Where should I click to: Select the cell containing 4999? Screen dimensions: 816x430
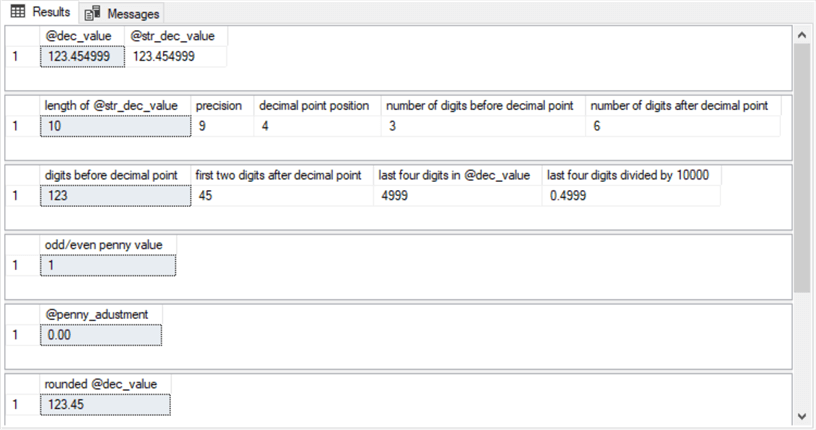coord(457,196)
